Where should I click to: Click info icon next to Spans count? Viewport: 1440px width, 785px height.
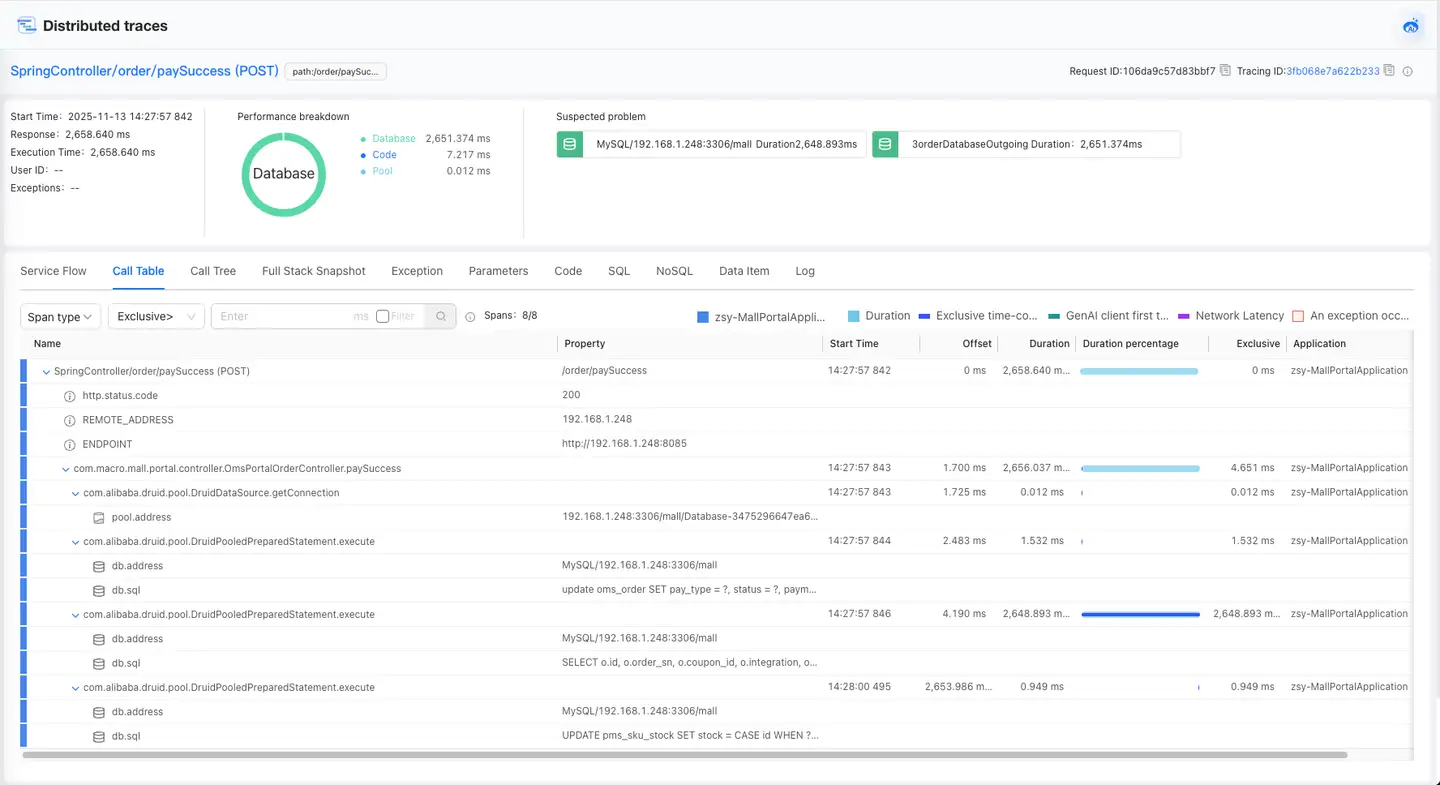coord(470,317)
